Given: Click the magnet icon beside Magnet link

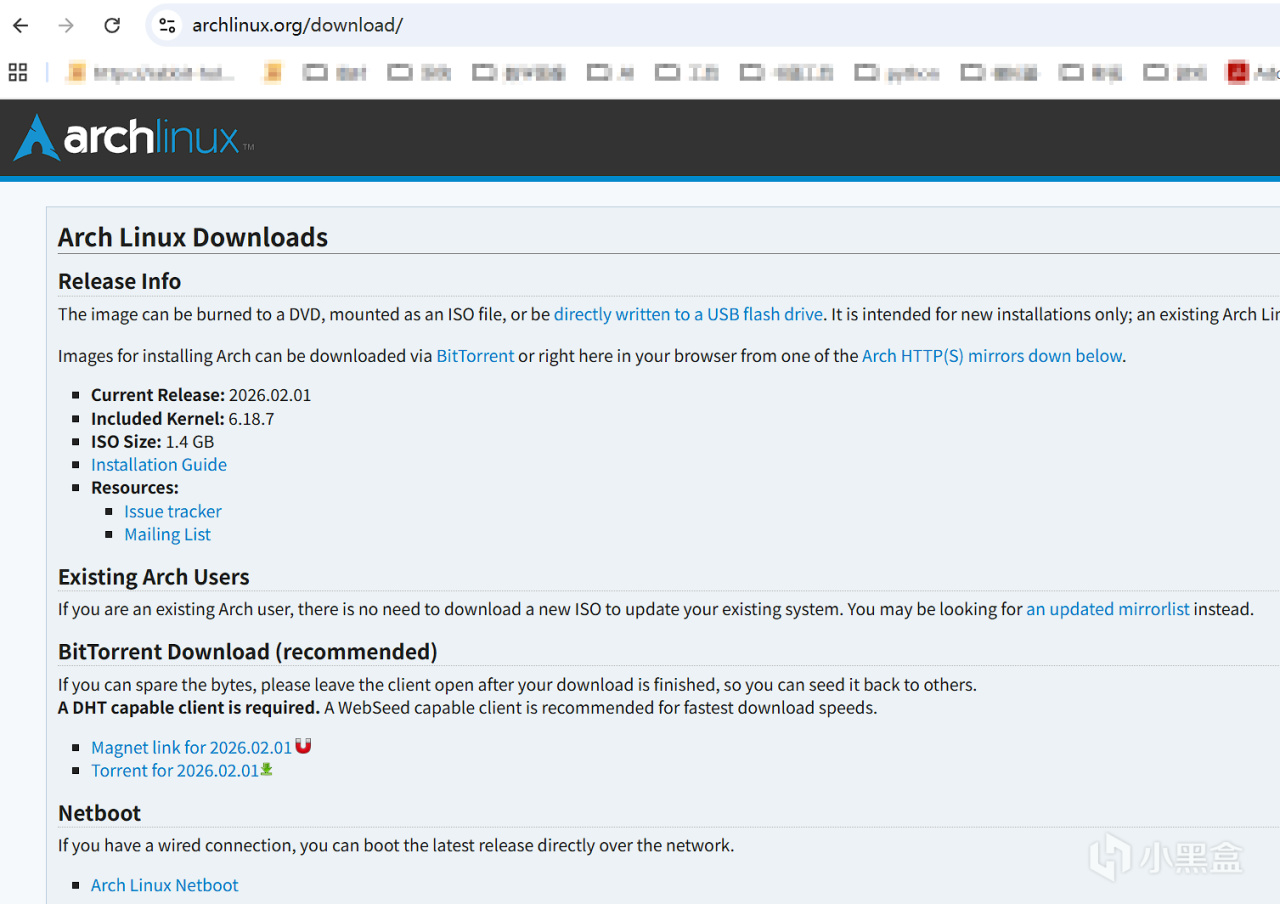Looking at the screenshot, I should pos(303,746).
